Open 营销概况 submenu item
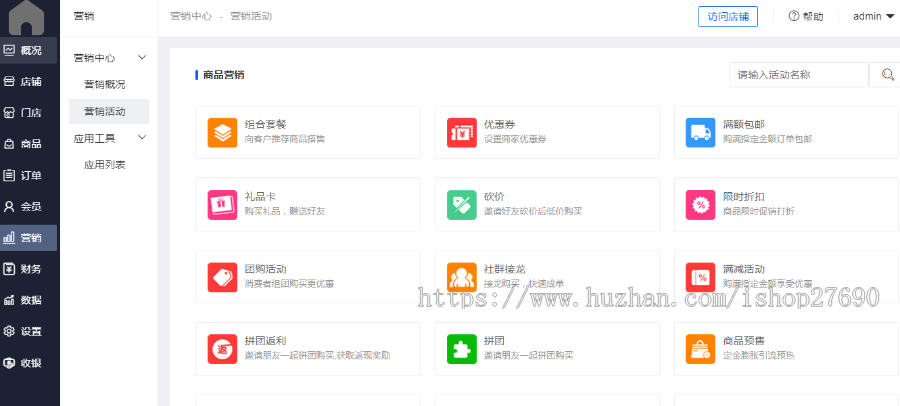 104,84
